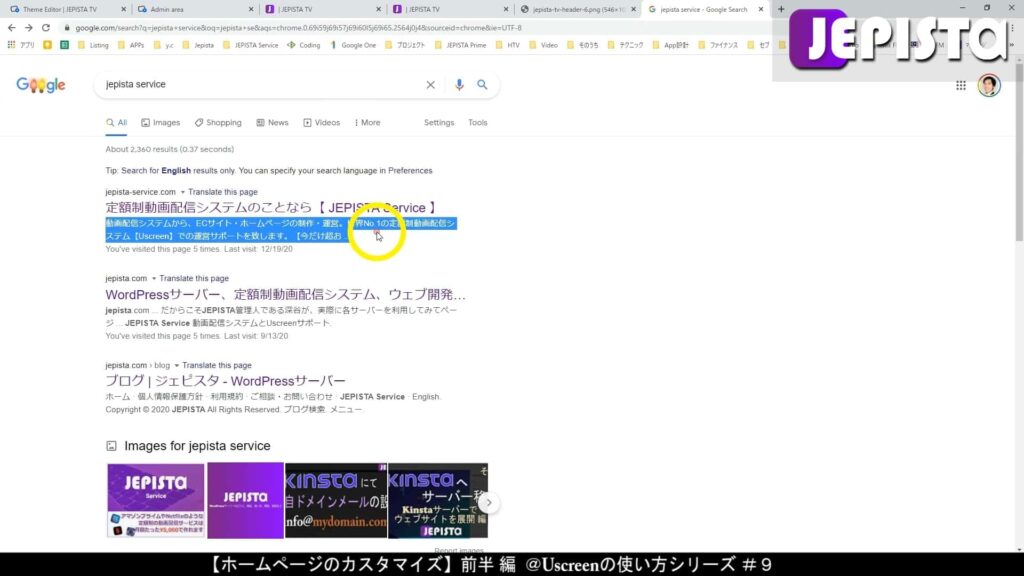
Task: Open the Google apps grid
Action: [961, 86]
